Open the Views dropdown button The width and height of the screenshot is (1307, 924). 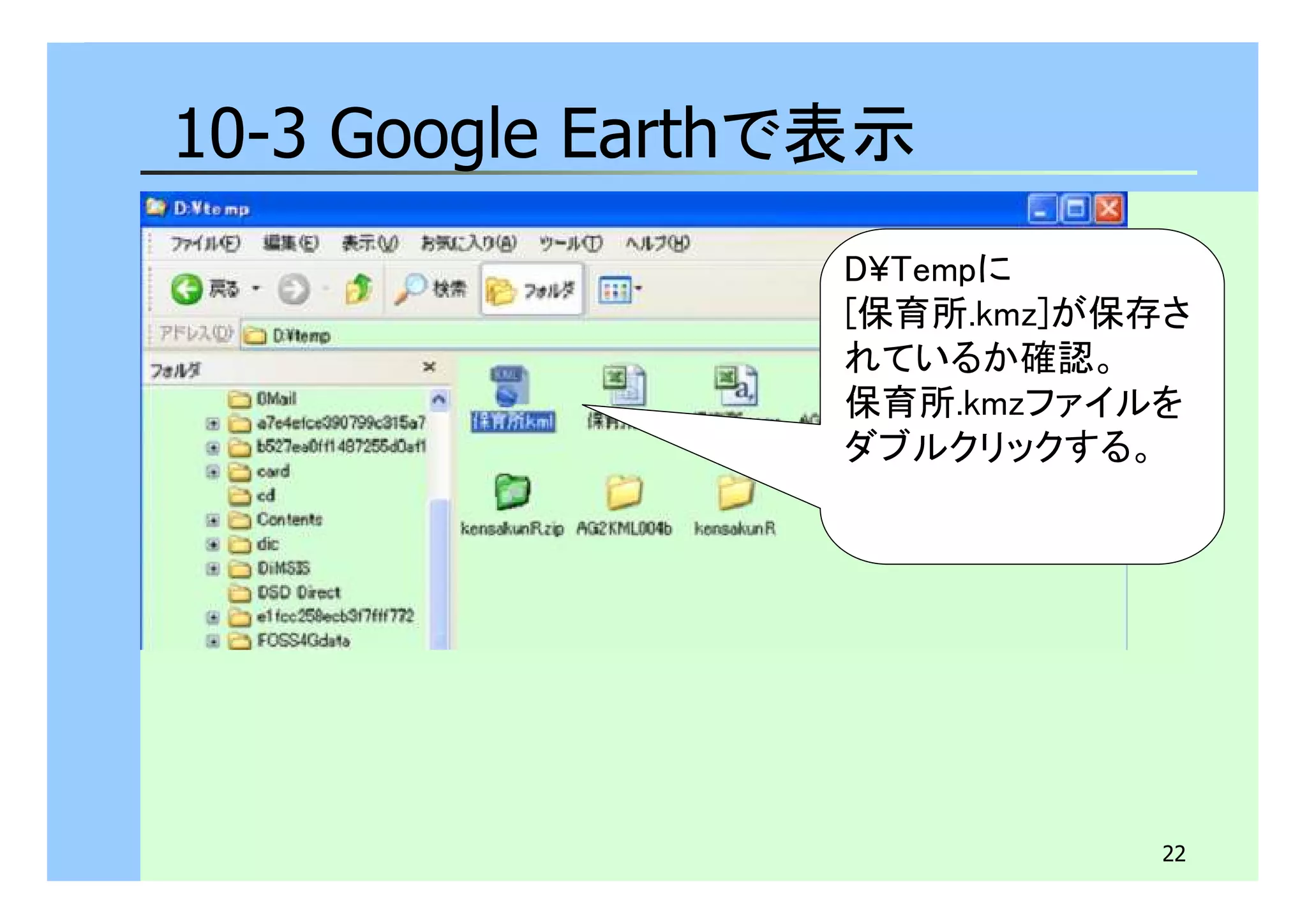pyautogui.click(x=620, y=290)
